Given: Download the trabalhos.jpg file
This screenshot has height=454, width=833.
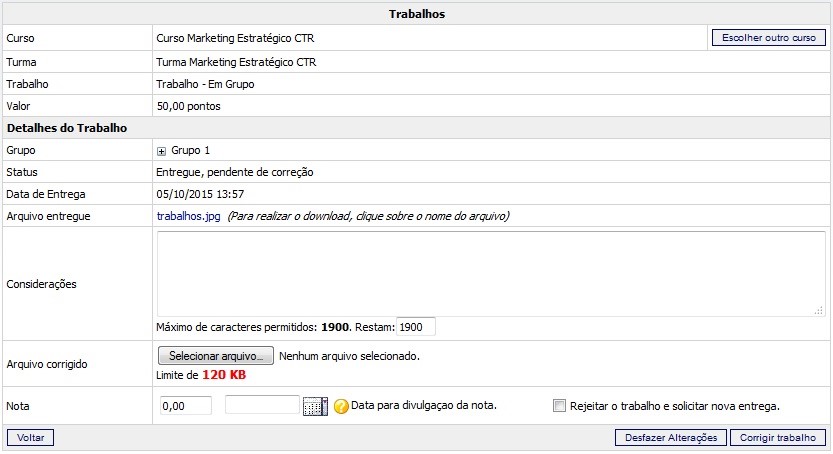Looking at the screenshot, I should point(188,216).
